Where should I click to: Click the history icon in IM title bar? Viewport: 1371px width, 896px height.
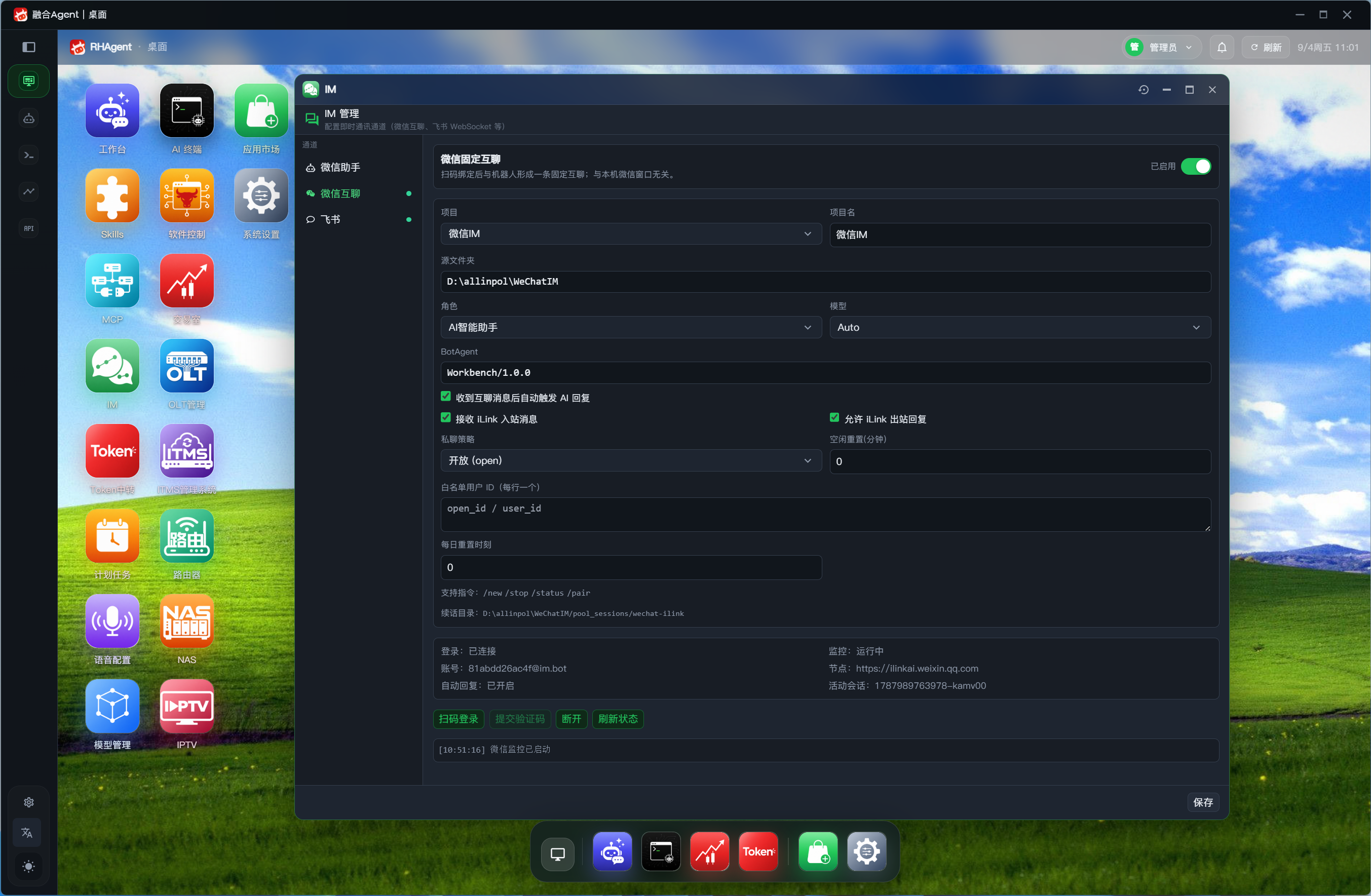click(x=1144, y=90)
